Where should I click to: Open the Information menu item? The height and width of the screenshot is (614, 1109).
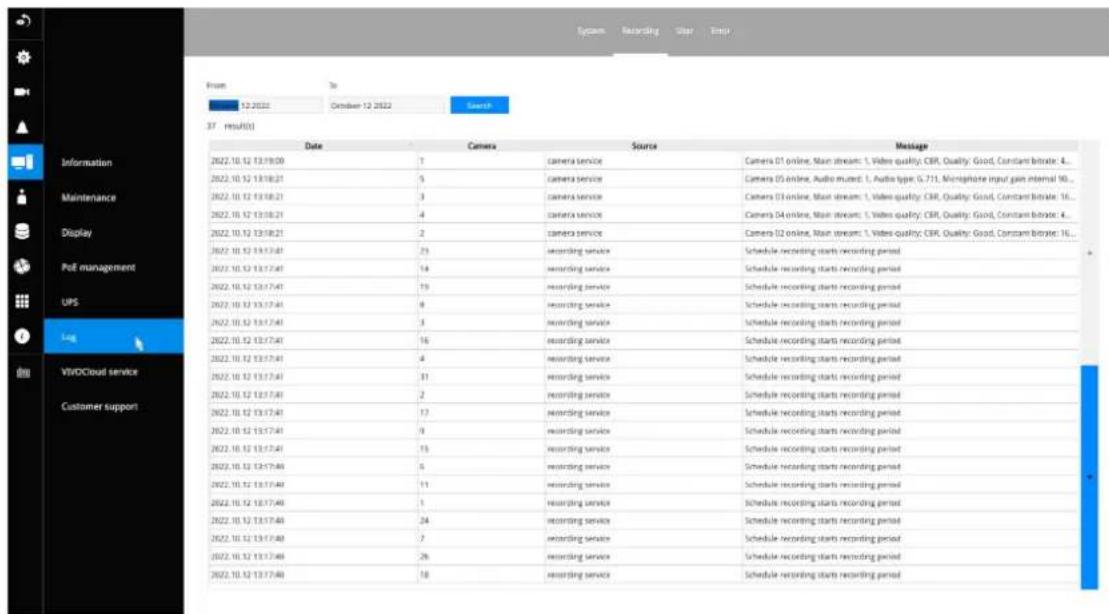tap(86, 163)
